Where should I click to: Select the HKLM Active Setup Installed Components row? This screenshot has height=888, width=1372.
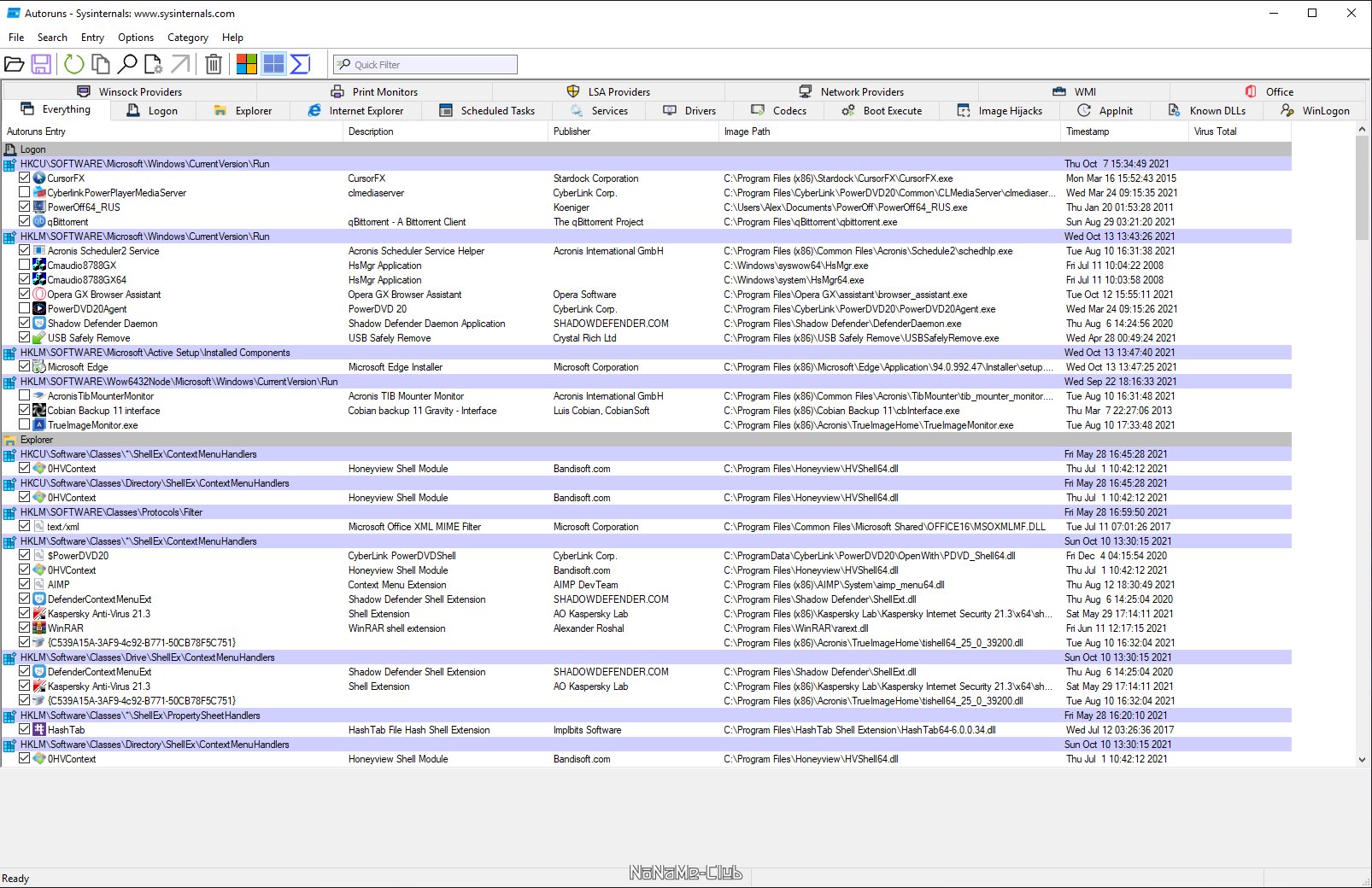(647, 353)
